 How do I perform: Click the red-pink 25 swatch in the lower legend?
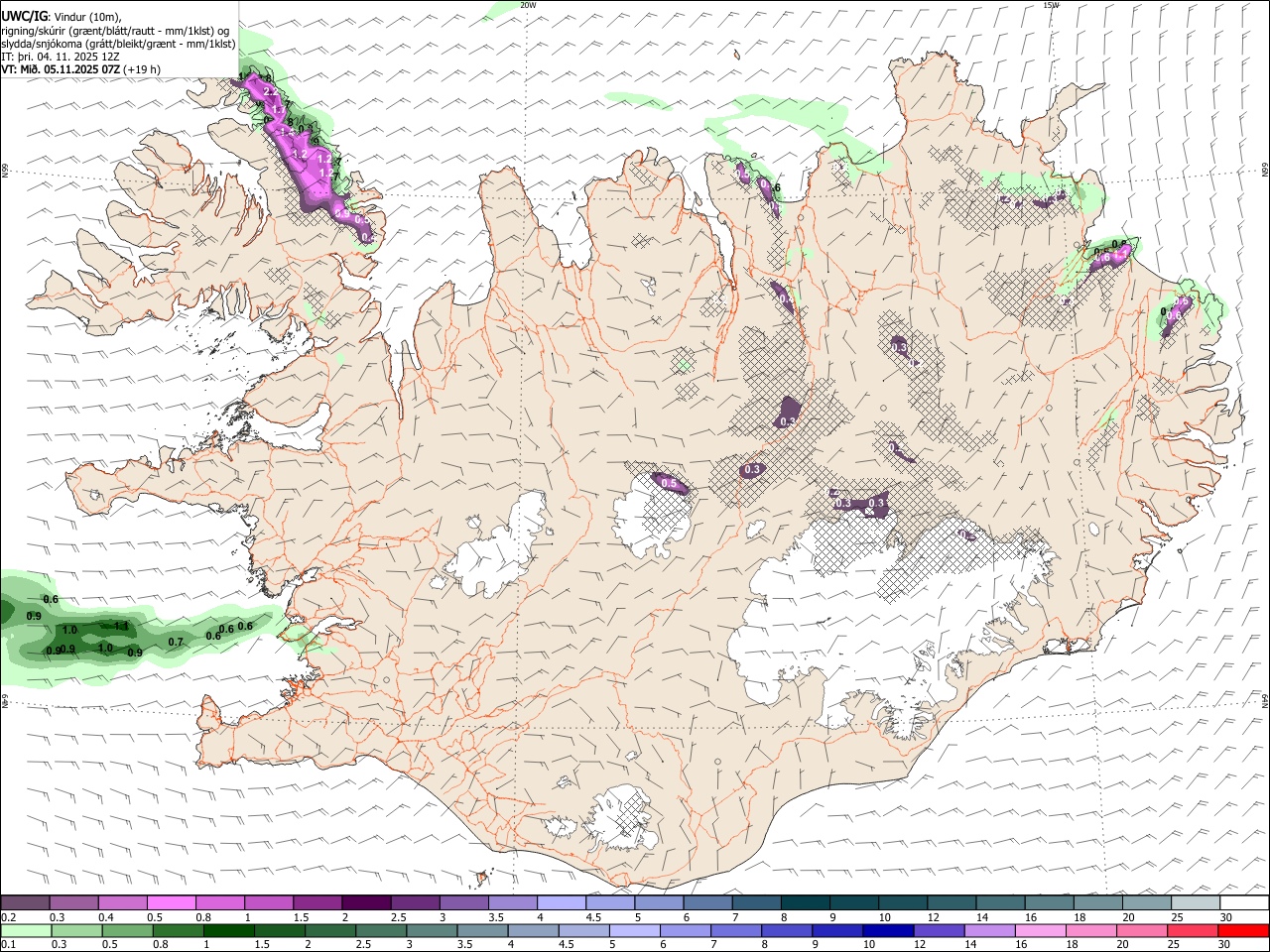(1194, 931)
